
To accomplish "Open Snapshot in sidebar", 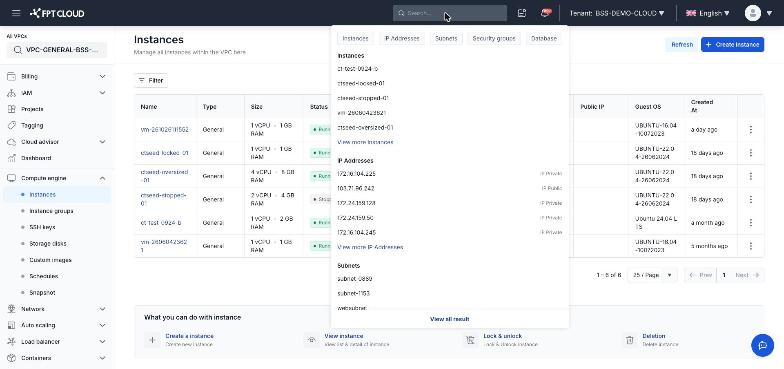I will (x=42, y=292).
